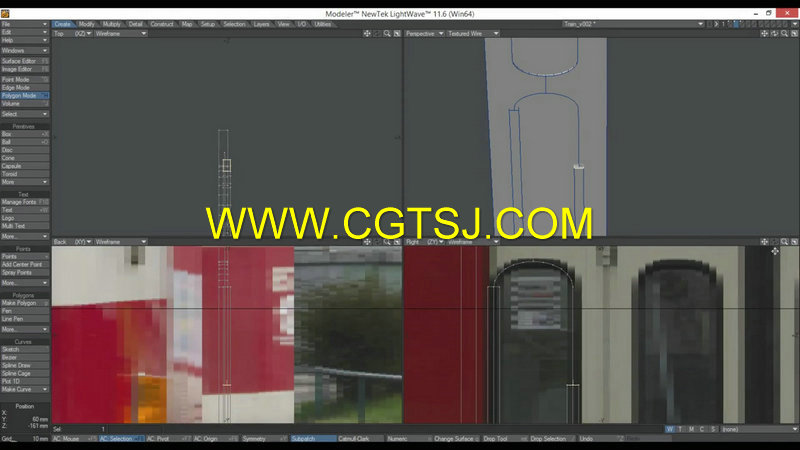Click the Make Polygon button
Screen dimensions: 800x450
[24, 303]
